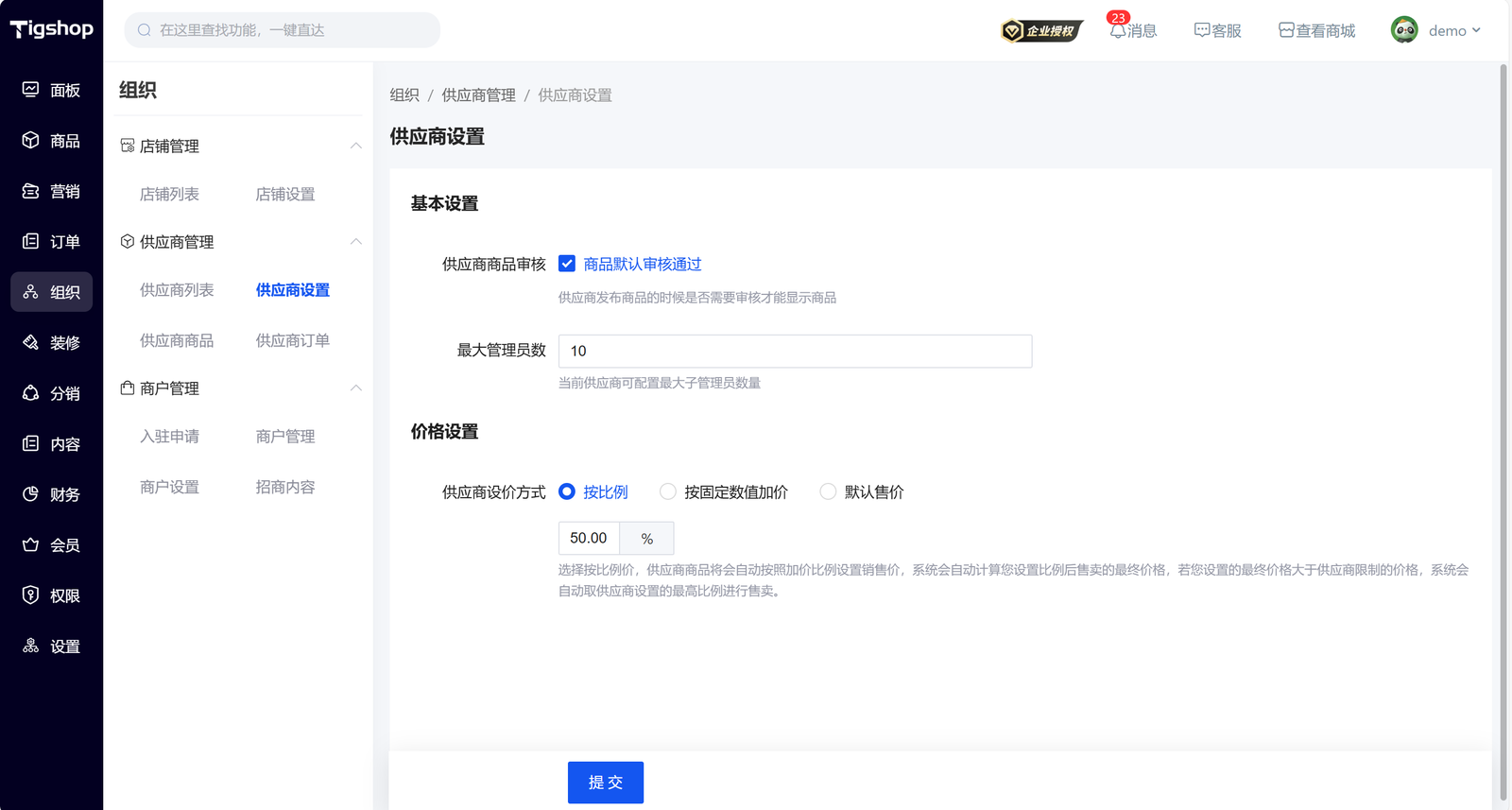This screenshot has width=1512, height=810.
Task: Open the Members crown icon
Action: [x=31, y=545]
